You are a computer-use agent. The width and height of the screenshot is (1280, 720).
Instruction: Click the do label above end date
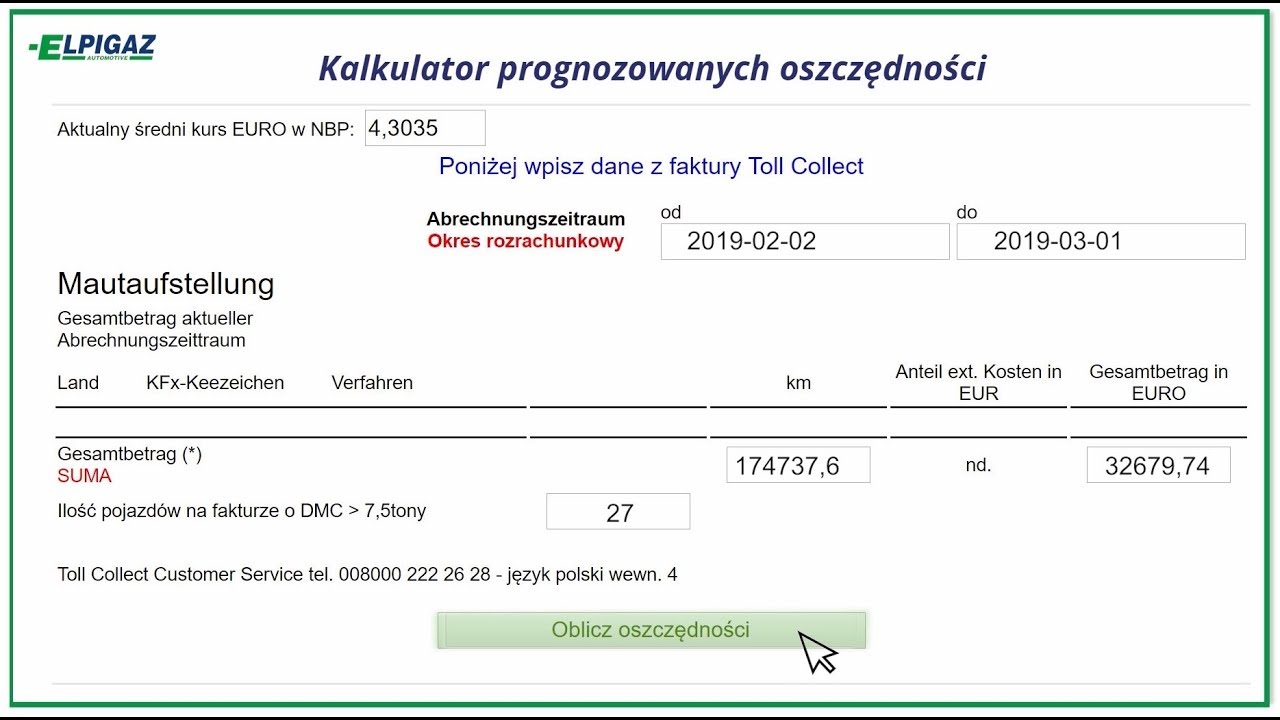tap(966, 212)
